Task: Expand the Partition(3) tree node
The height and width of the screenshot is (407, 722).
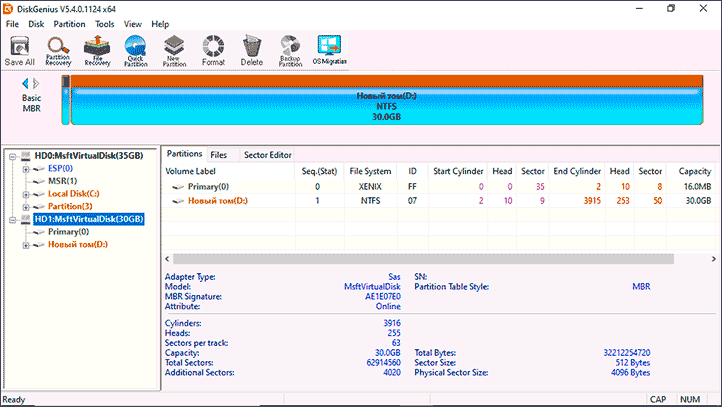Action: click(26, 207)
